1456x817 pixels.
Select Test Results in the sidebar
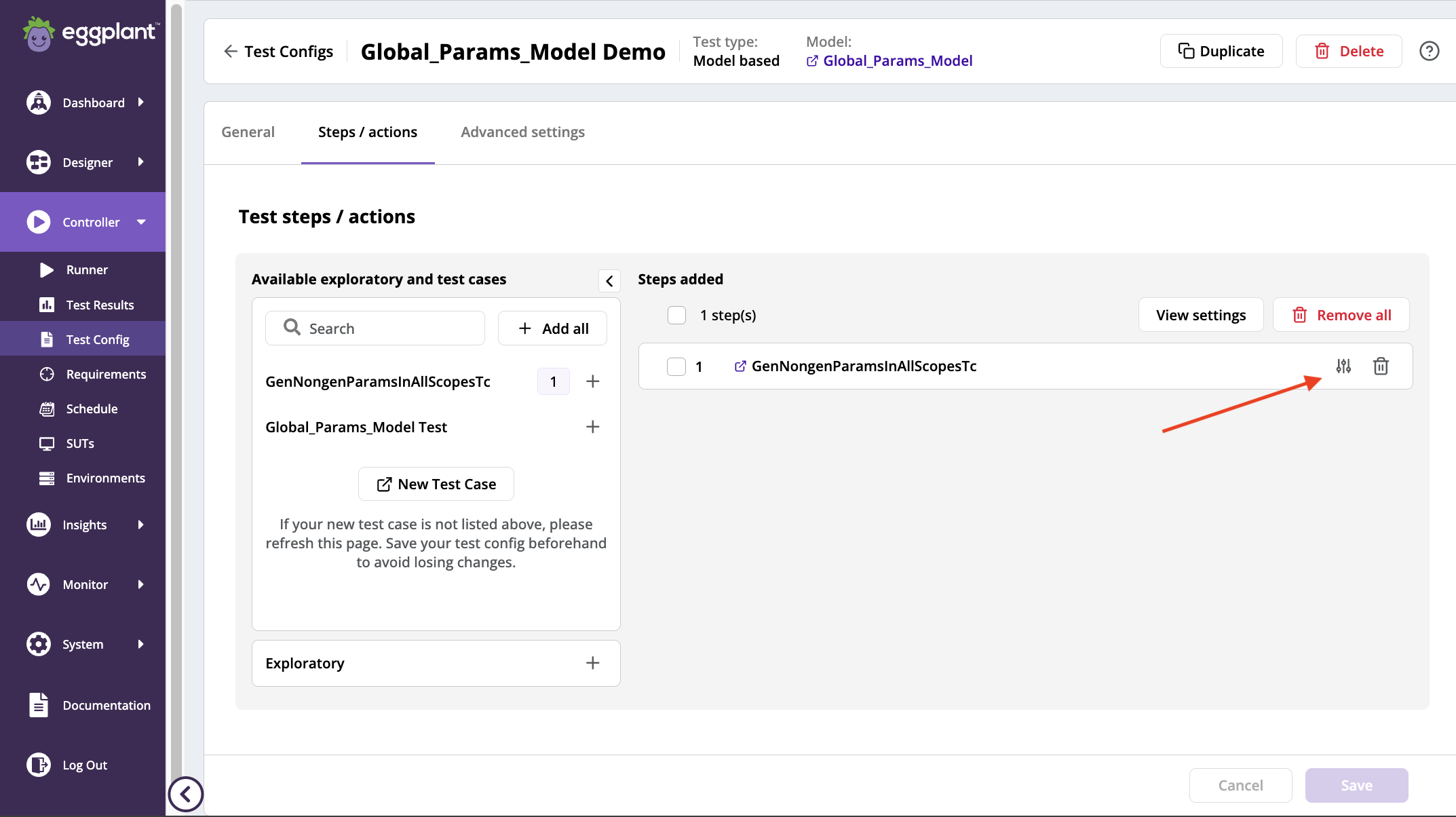pos(100,305)
